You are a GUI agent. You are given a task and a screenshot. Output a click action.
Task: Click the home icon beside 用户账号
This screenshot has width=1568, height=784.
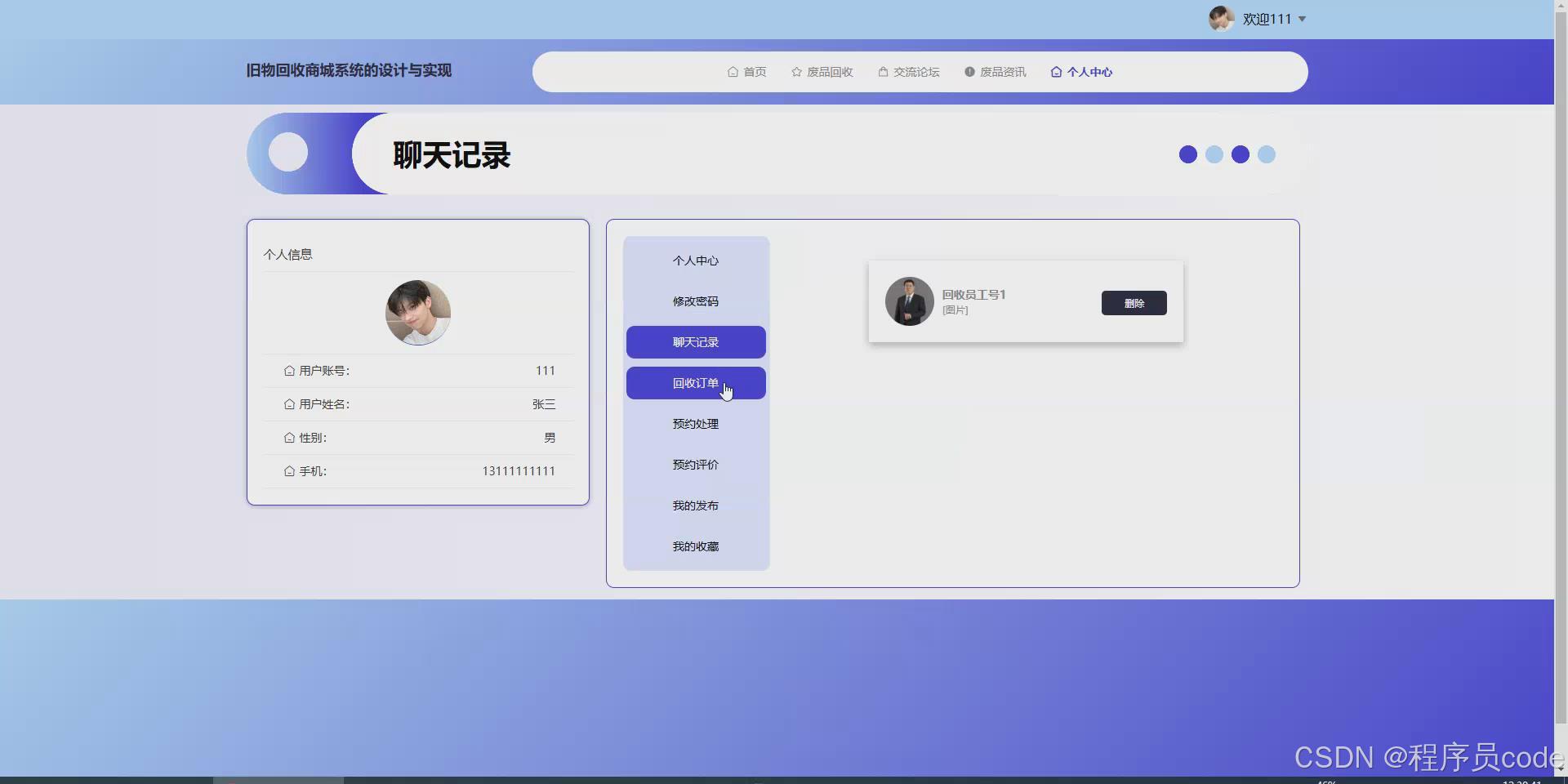pyautogui.click(x=289, y=371)
